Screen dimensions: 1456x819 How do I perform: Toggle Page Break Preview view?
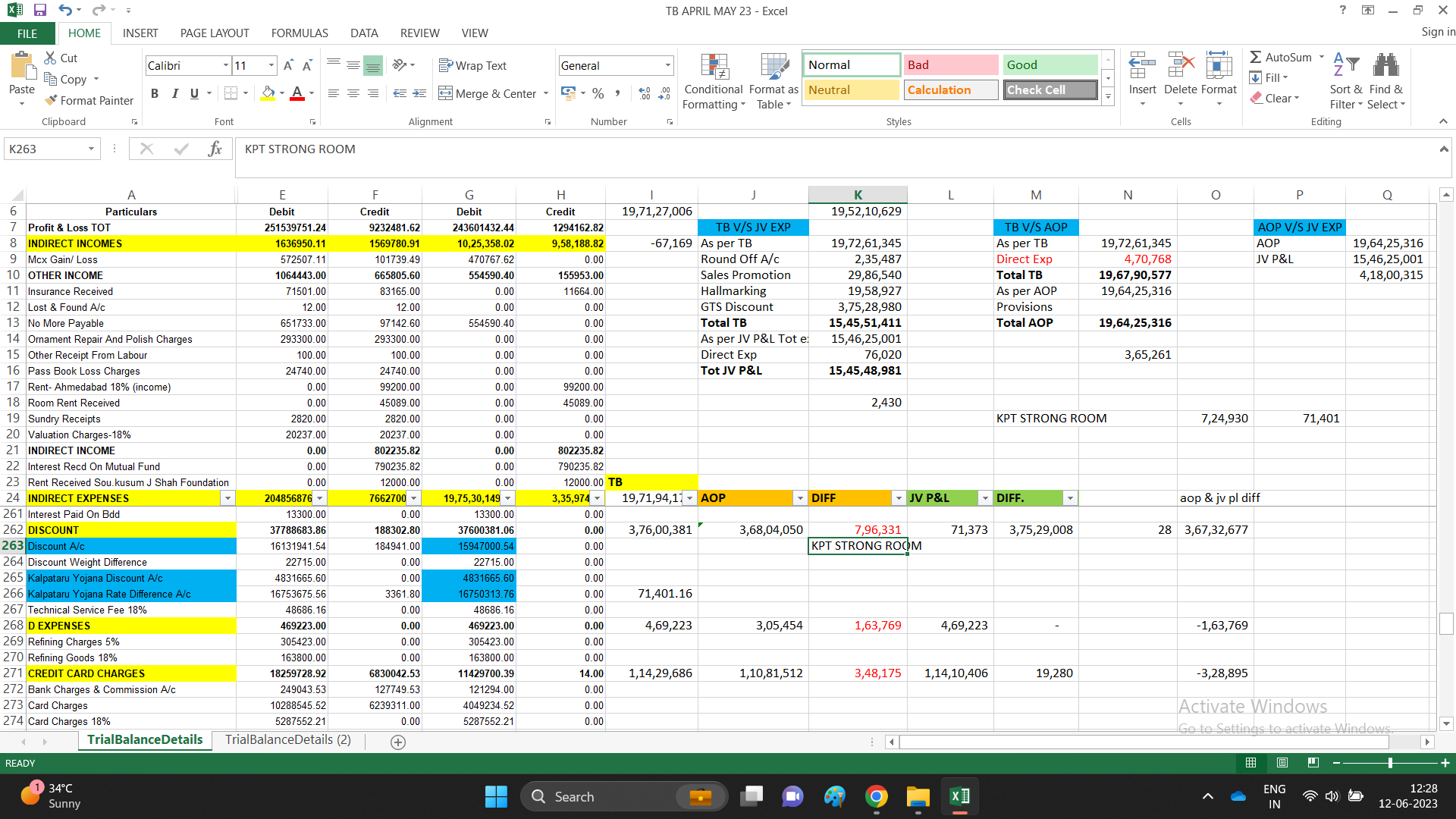point(1313,763)
